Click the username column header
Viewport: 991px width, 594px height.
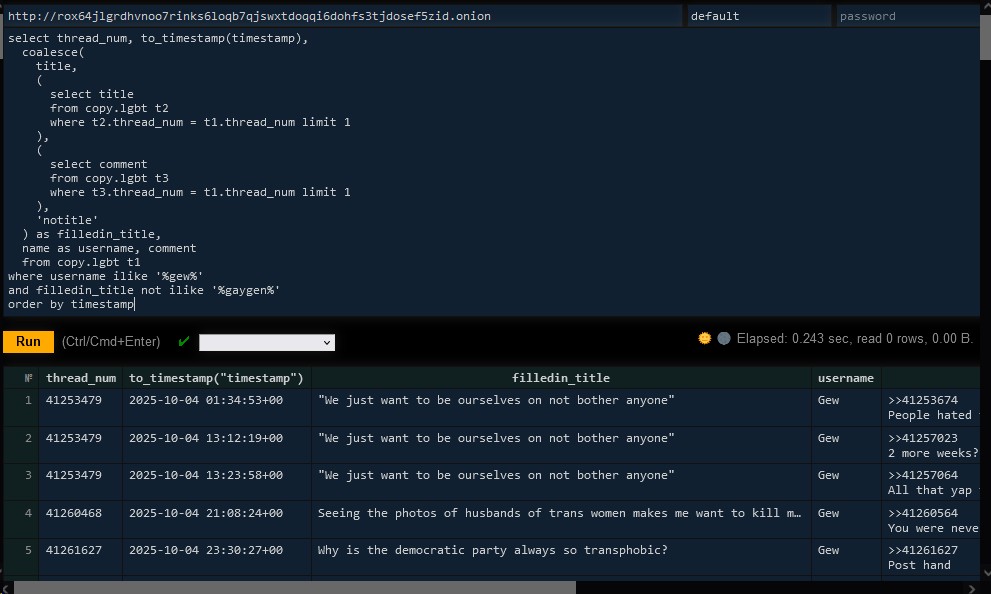[x=846, y=379]
